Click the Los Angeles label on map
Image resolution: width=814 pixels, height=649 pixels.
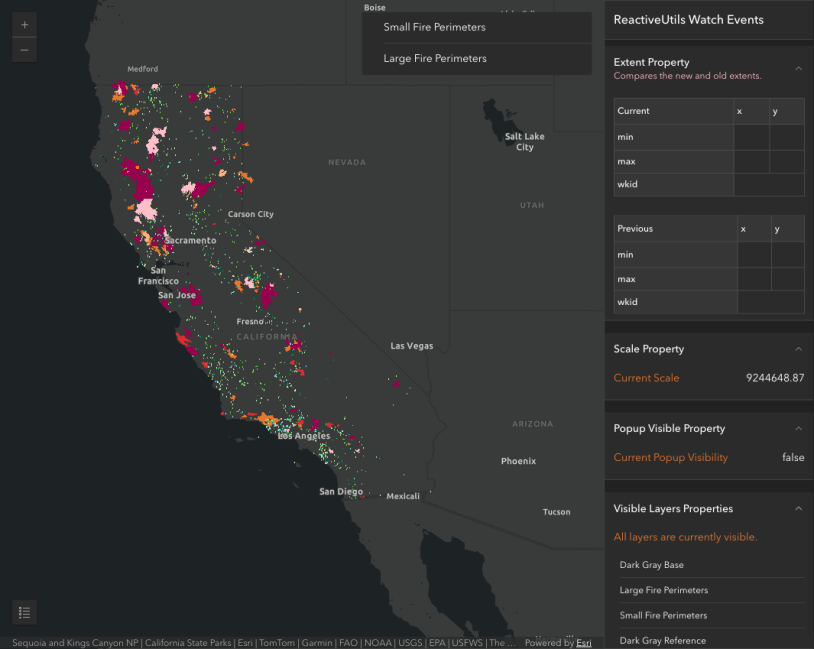pyautogui.click(x=304, y=436)
